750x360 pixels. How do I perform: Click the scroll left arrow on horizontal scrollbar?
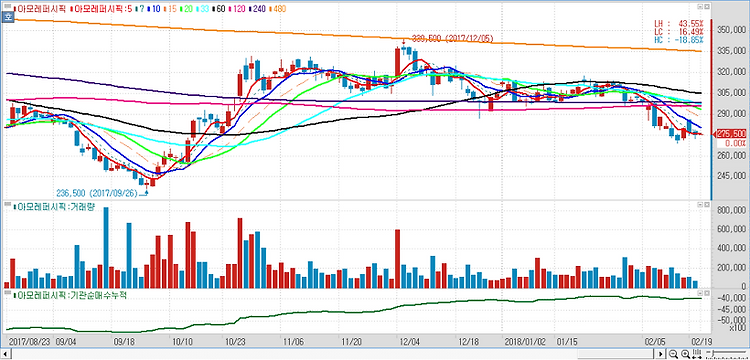4,354
